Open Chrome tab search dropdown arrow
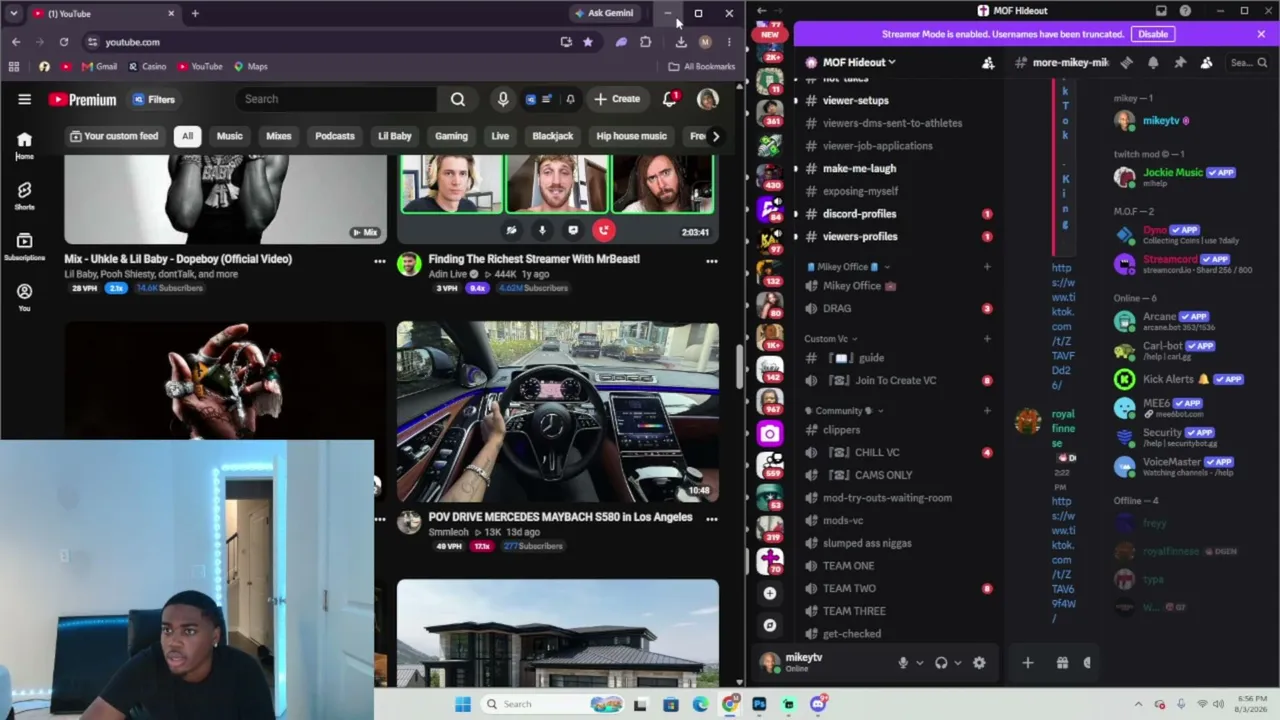 point(13,13)
